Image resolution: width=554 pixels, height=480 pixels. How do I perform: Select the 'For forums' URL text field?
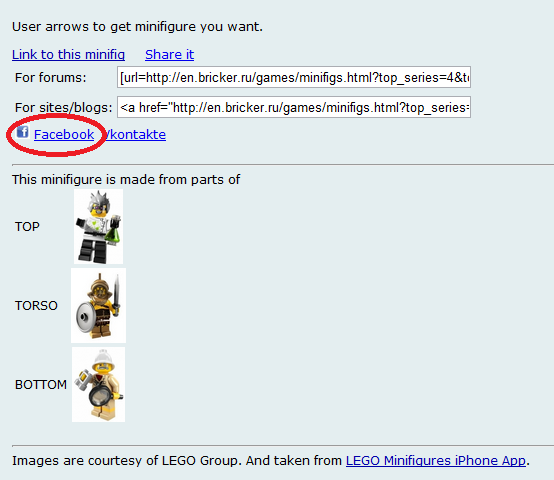pyautogui.click(x=294, y=77)
